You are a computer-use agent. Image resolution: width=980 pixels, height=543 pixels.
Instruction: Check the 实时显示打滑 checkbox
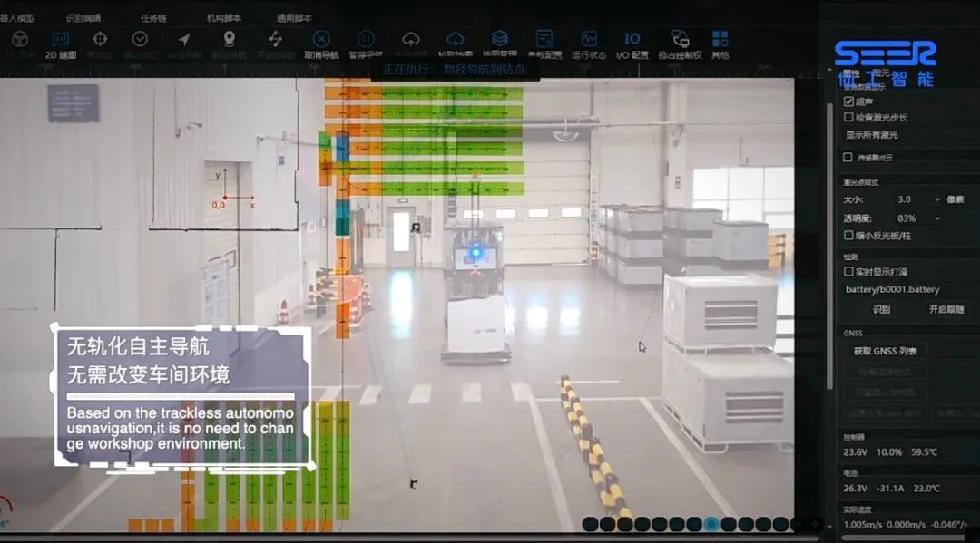point(849,271)
